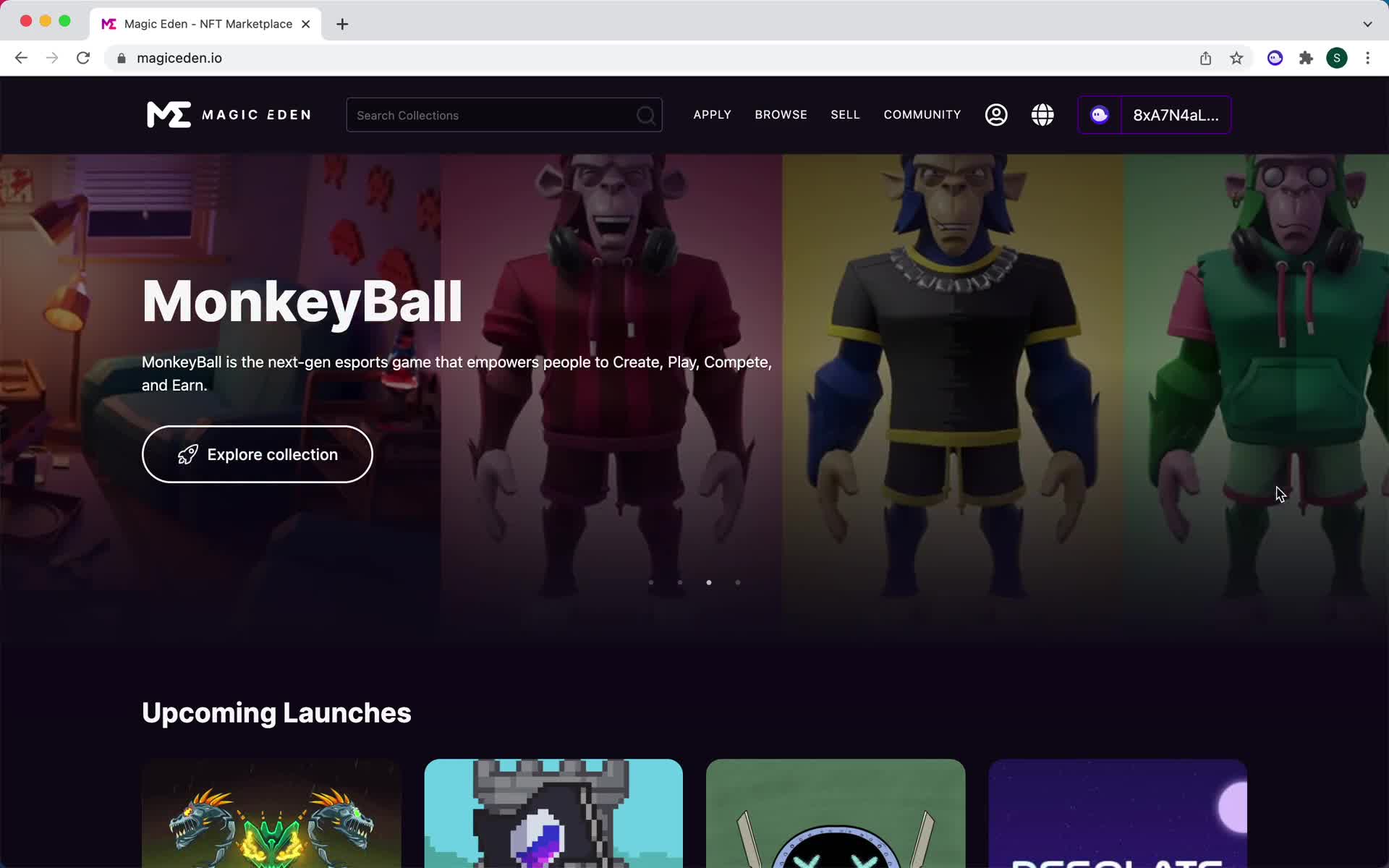Select the fourth carousel dot indicator
Screen dimensions: 1389x868
738,582
